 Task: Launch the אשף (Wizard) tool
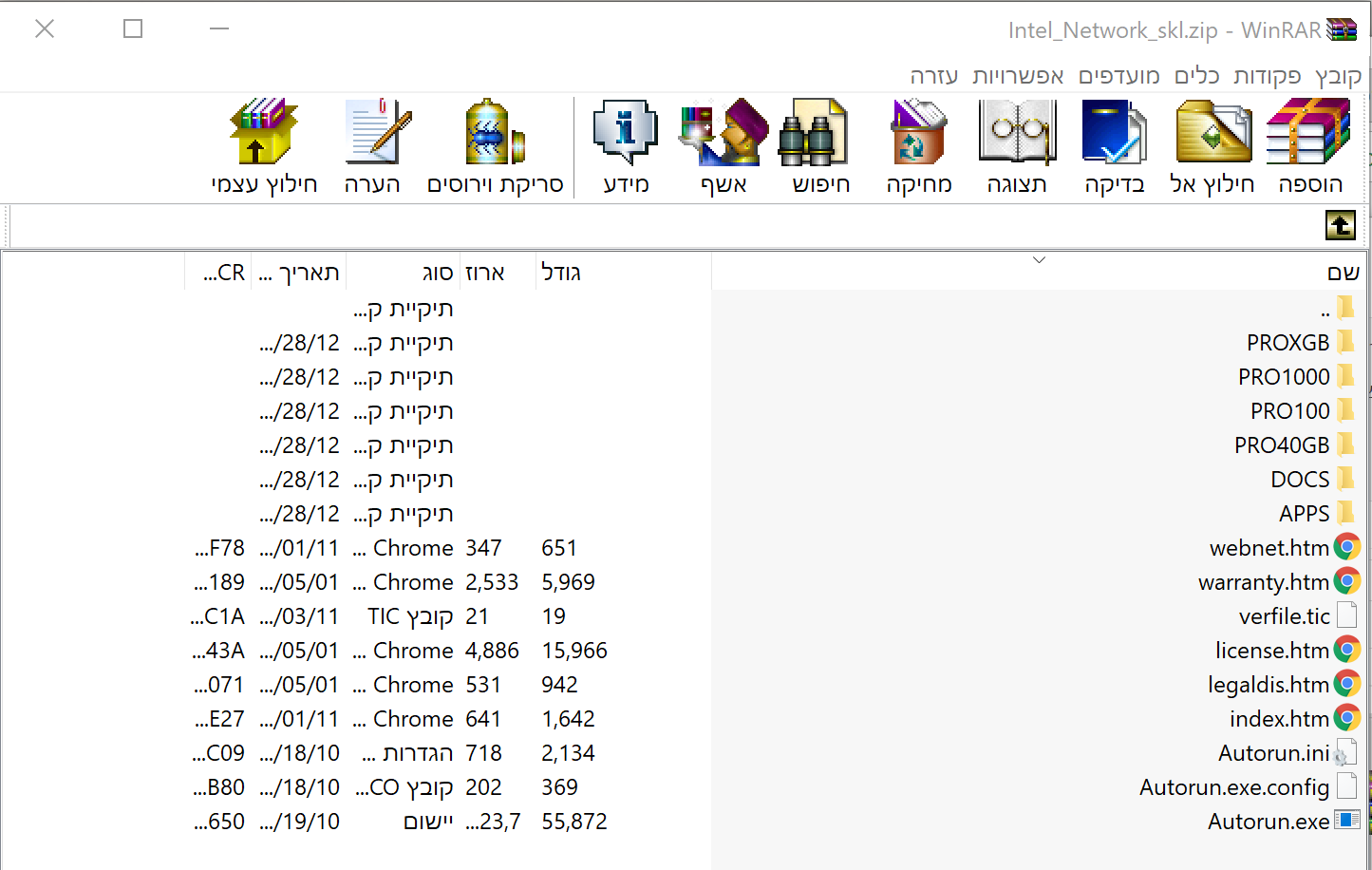724,133
